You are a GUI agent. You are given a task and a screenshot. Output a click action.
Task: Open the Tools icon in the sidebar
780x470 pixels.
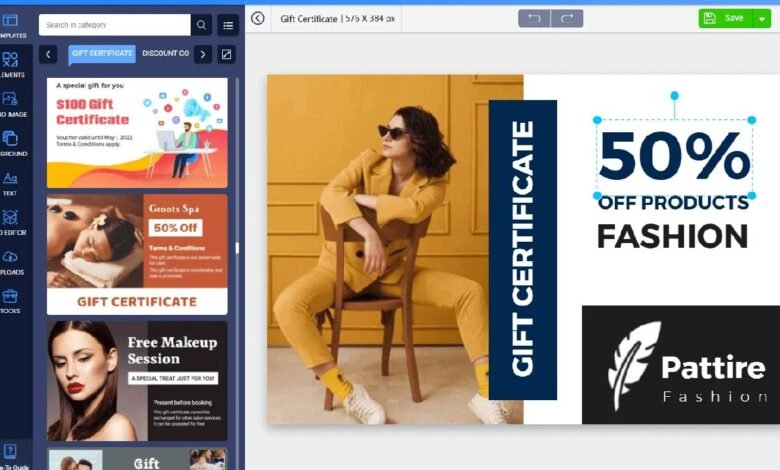click(11, 300)
